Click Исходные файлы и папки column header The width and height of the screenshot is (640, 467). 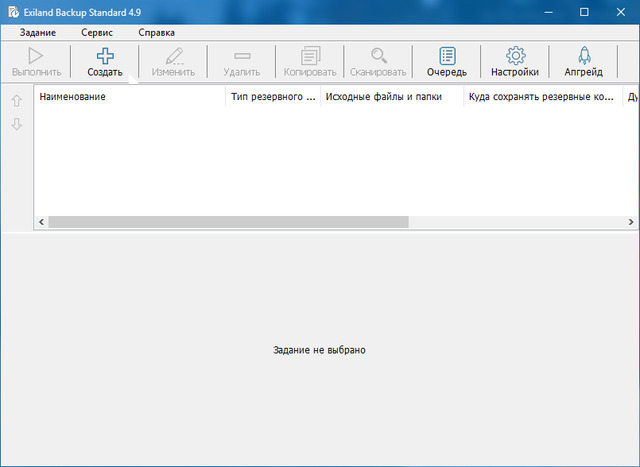point(392,97)
